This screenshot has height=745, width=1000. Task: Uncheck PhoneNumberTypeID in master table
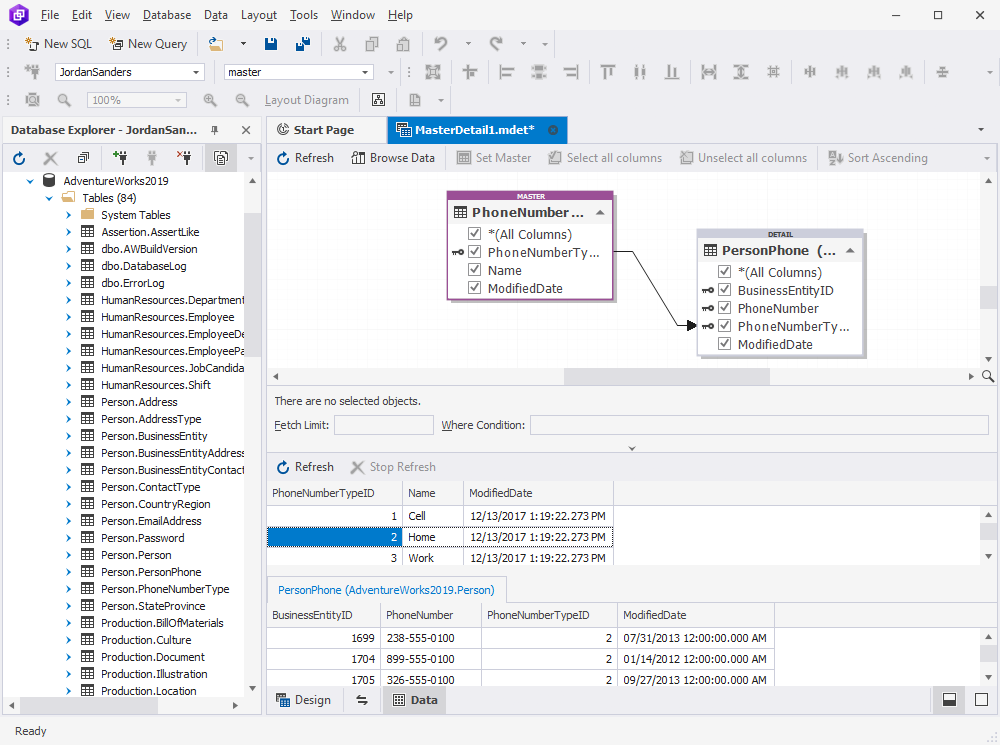474,251
